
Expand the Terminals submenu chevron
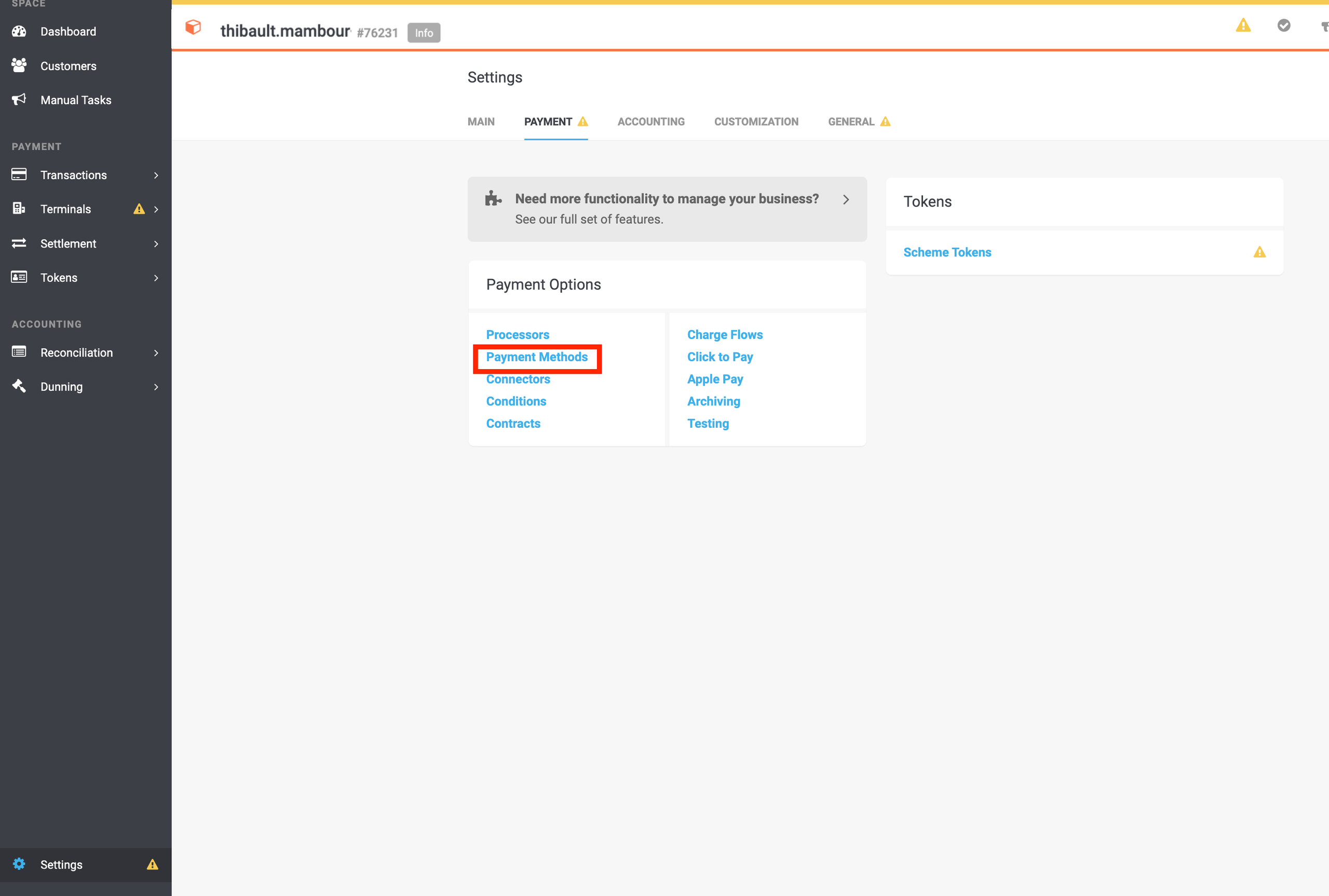coord(156,209)
